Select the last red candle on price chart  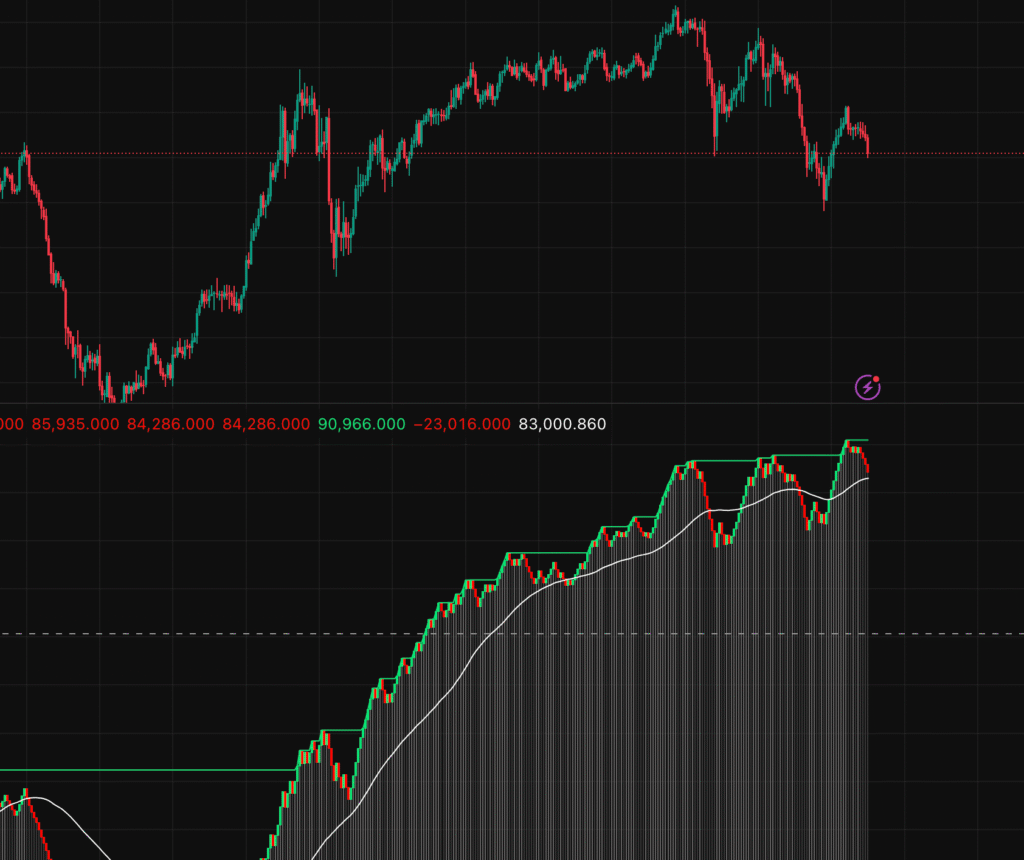pyautogui.click(x=867, y=146)
